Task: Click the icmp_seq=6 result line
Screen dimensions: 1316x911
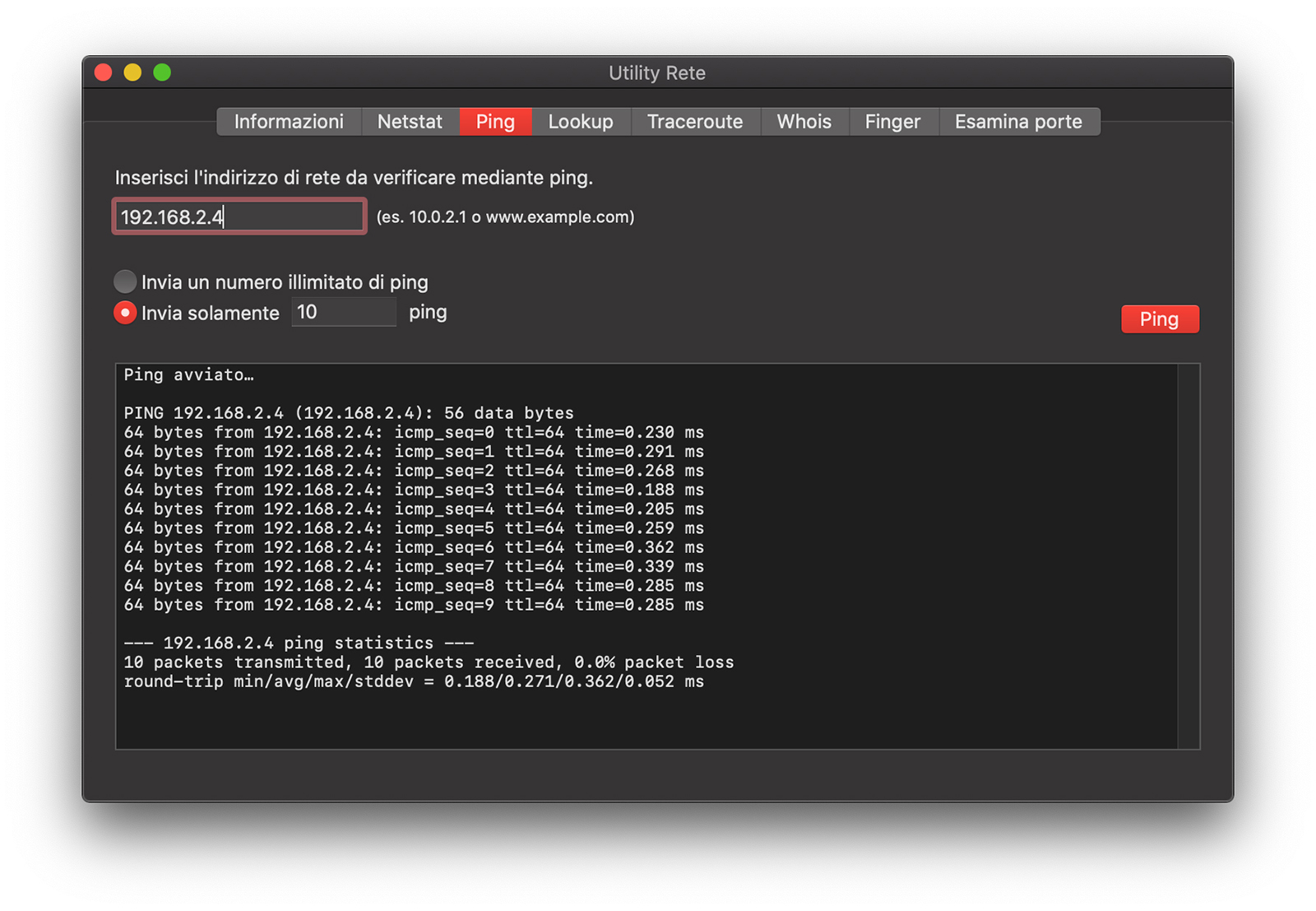Action: 414,548
